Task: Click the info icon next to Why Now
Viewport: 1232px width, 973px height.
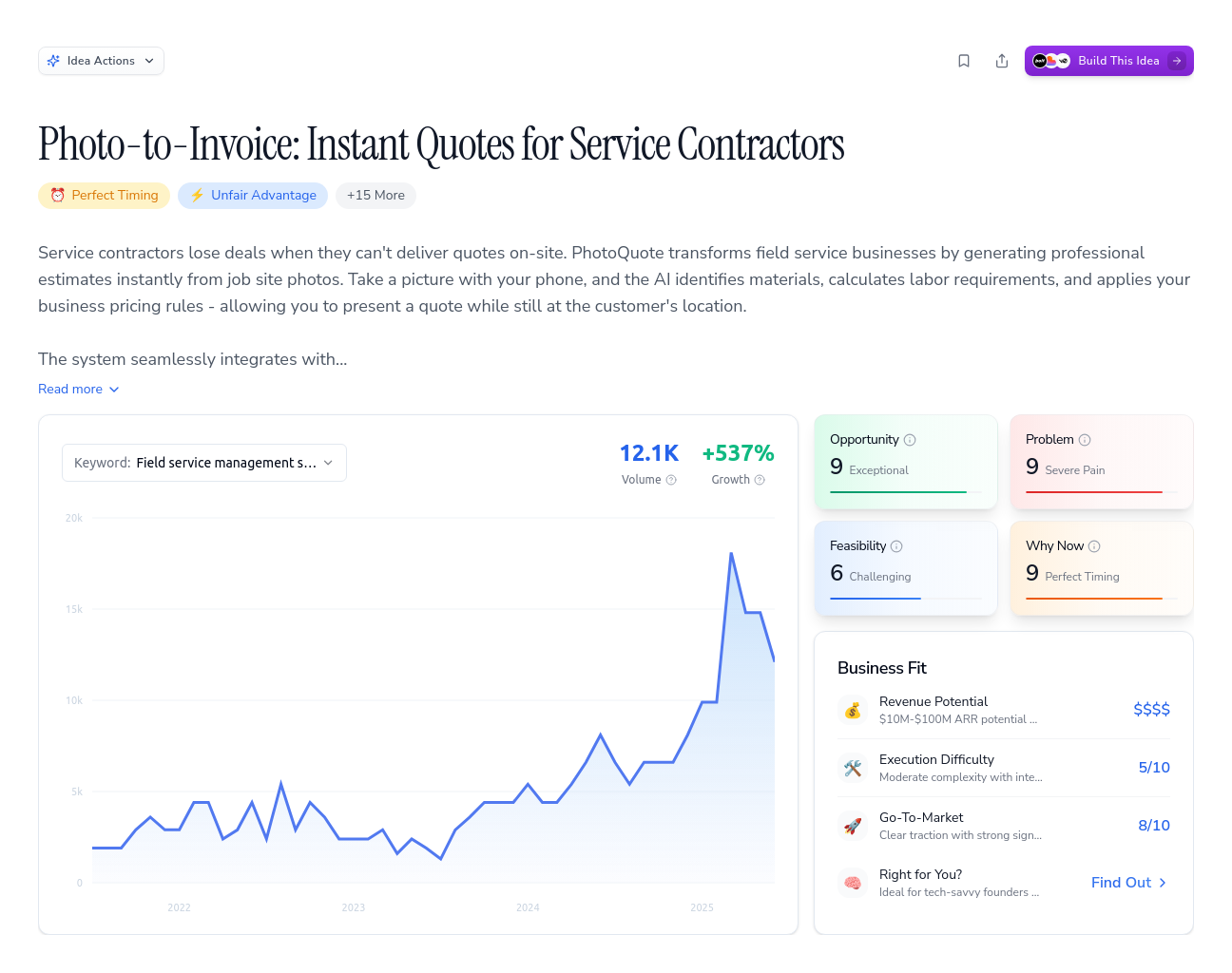Action: click(x=1094, y=546)
